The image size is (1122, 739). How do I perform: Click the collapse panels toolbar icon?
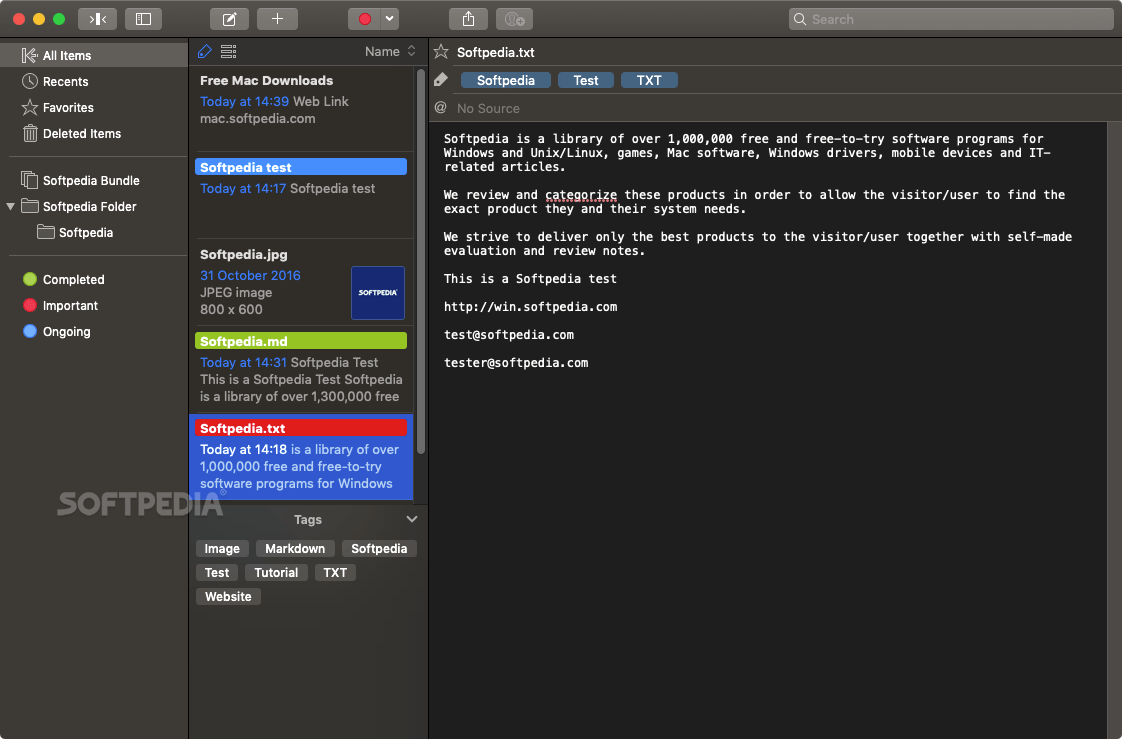click(97, 19)
